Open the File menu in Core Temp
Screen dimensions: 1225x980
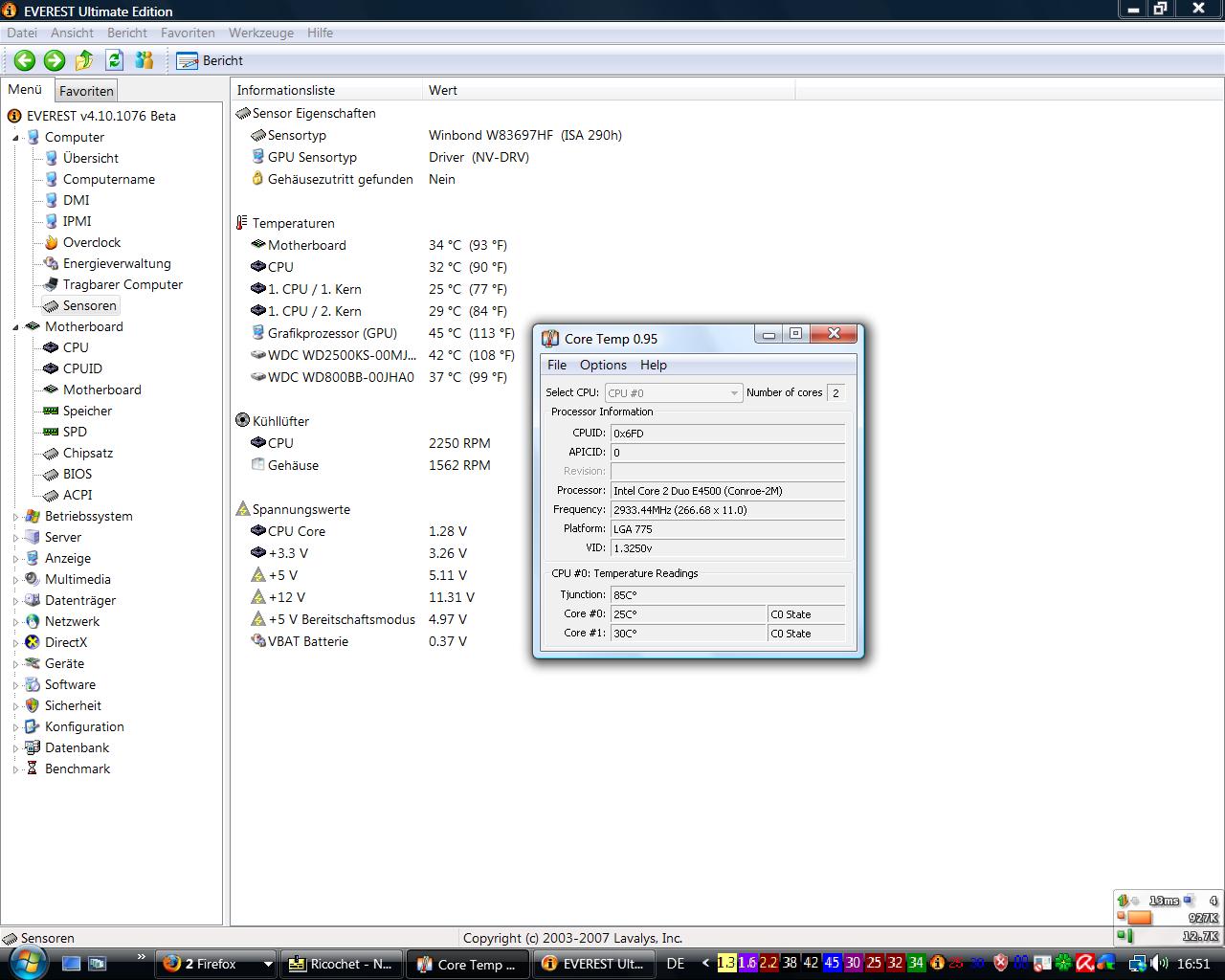click(x=557, y=365)
